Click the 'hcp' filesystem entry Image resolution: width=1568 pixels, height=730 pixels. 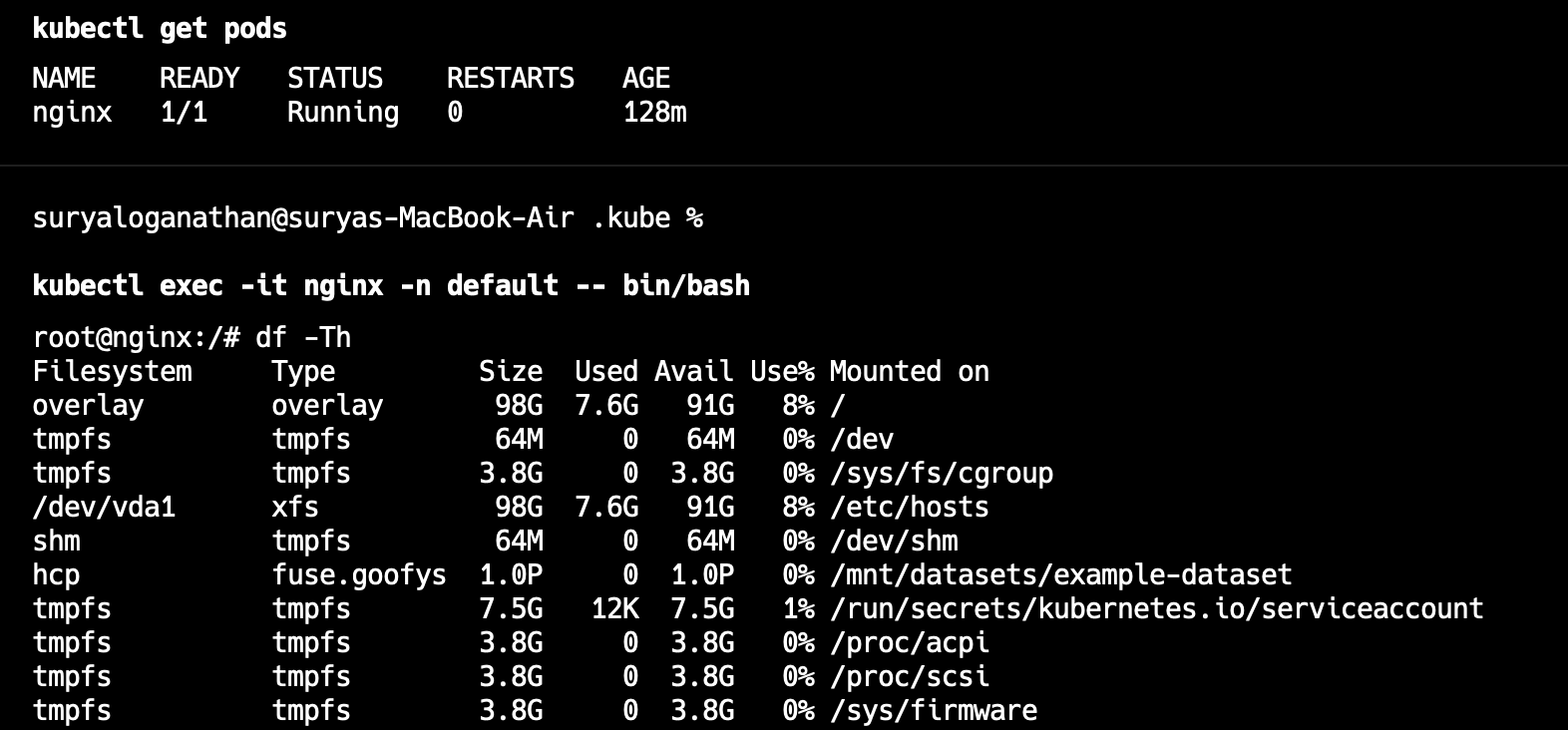coord(56,575)
